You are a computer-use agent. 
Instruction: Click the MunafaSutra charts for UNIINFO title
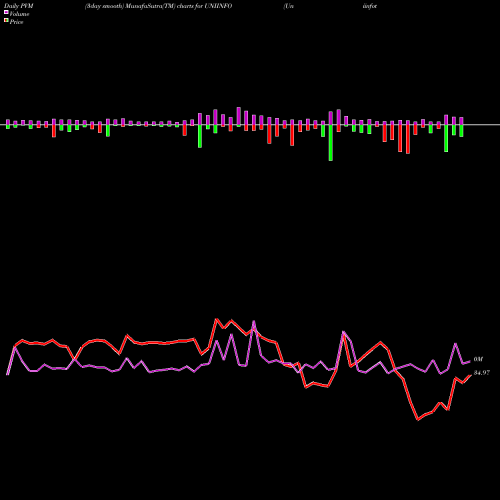pos(158,6)
